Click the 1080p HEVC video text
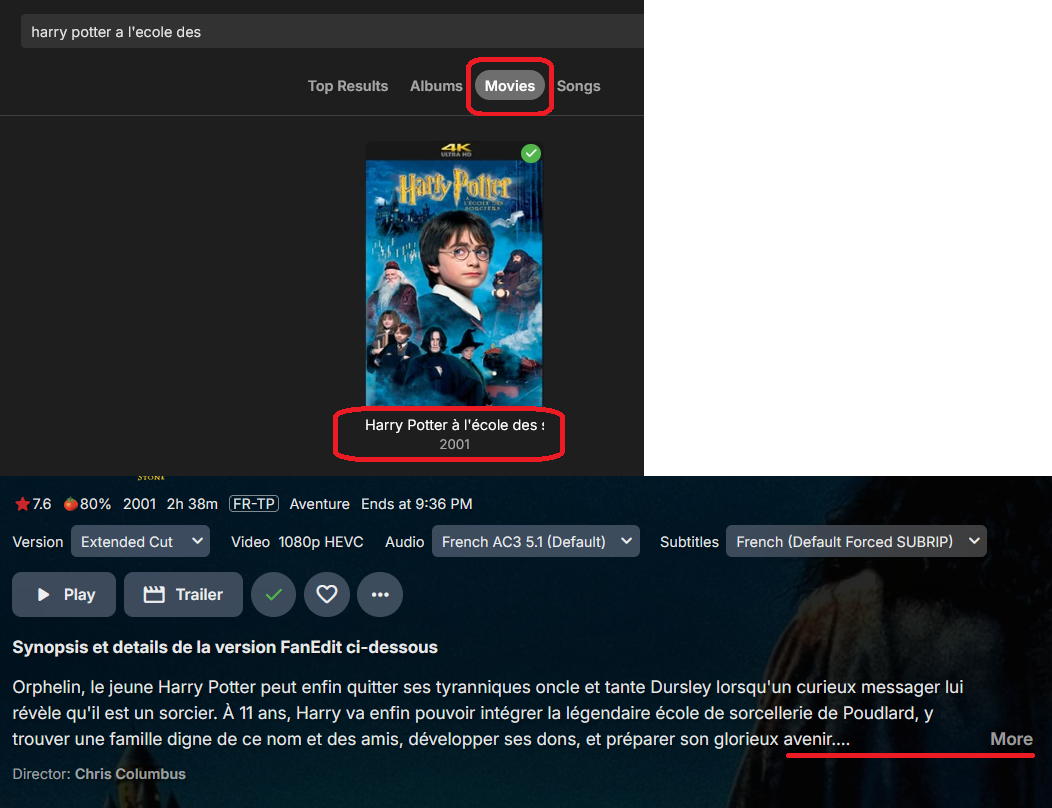1052x808 pixels. (x=321, y=542)
